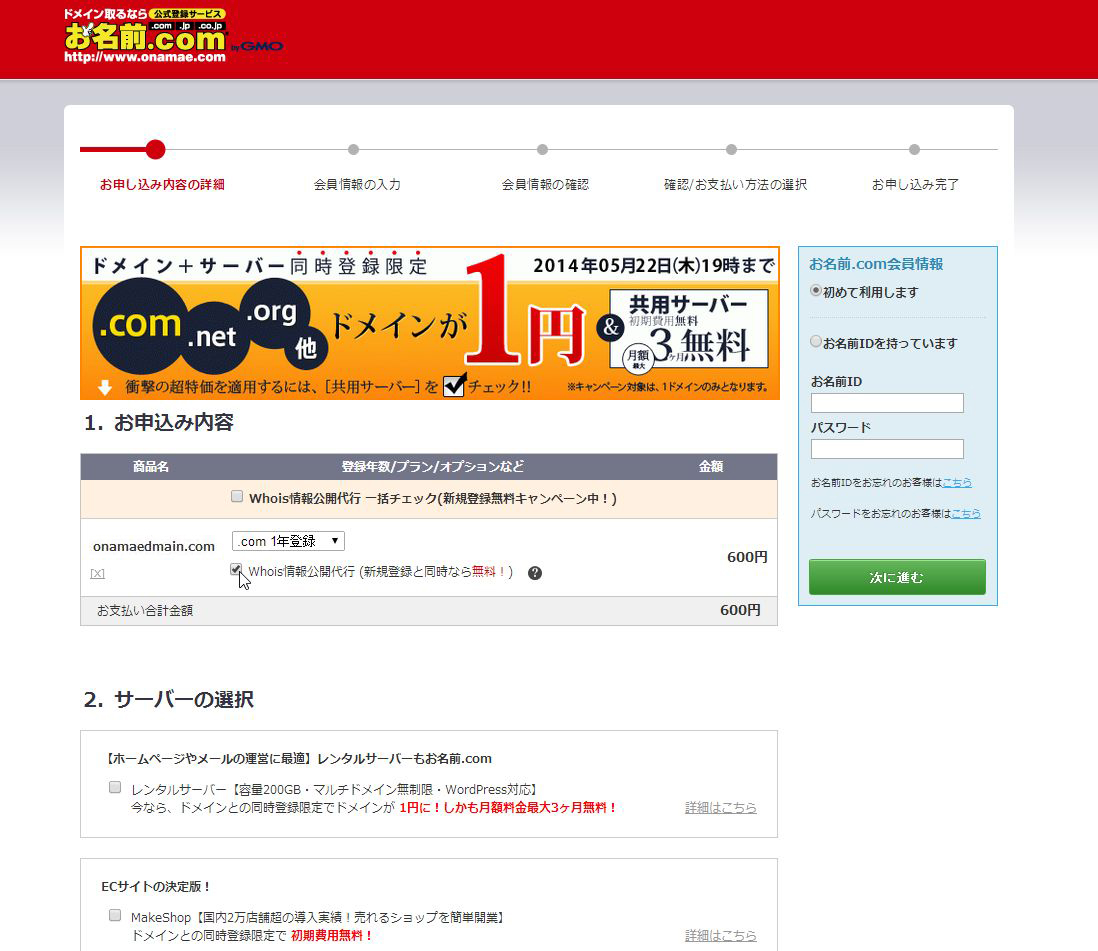Click the お支払い合計金額 label
Screen dimensions: 1098x951
(145, 611)
